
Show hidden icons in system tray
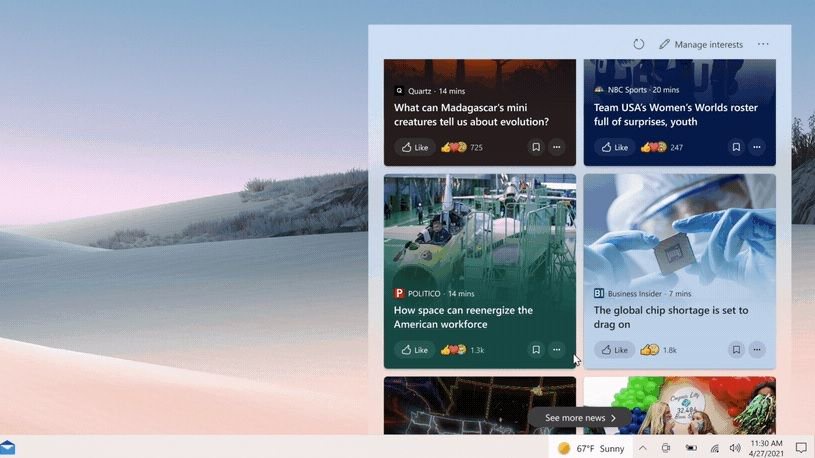643,448
